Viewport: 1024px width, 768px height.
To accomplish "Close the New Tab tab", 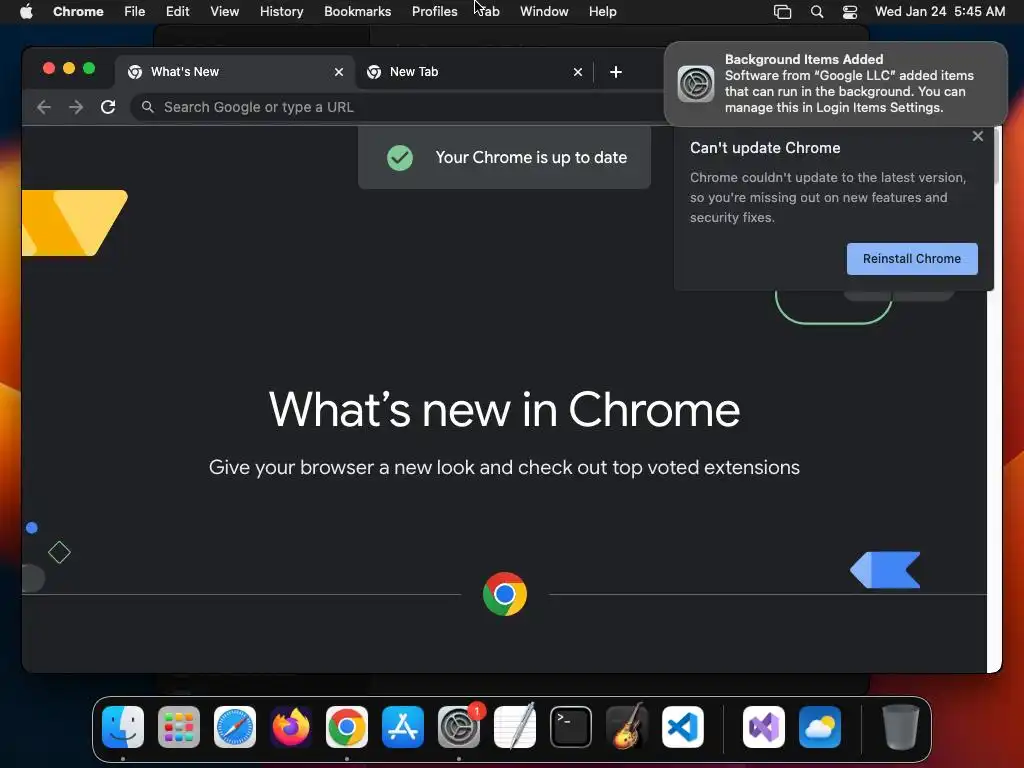I will (578, 72).
